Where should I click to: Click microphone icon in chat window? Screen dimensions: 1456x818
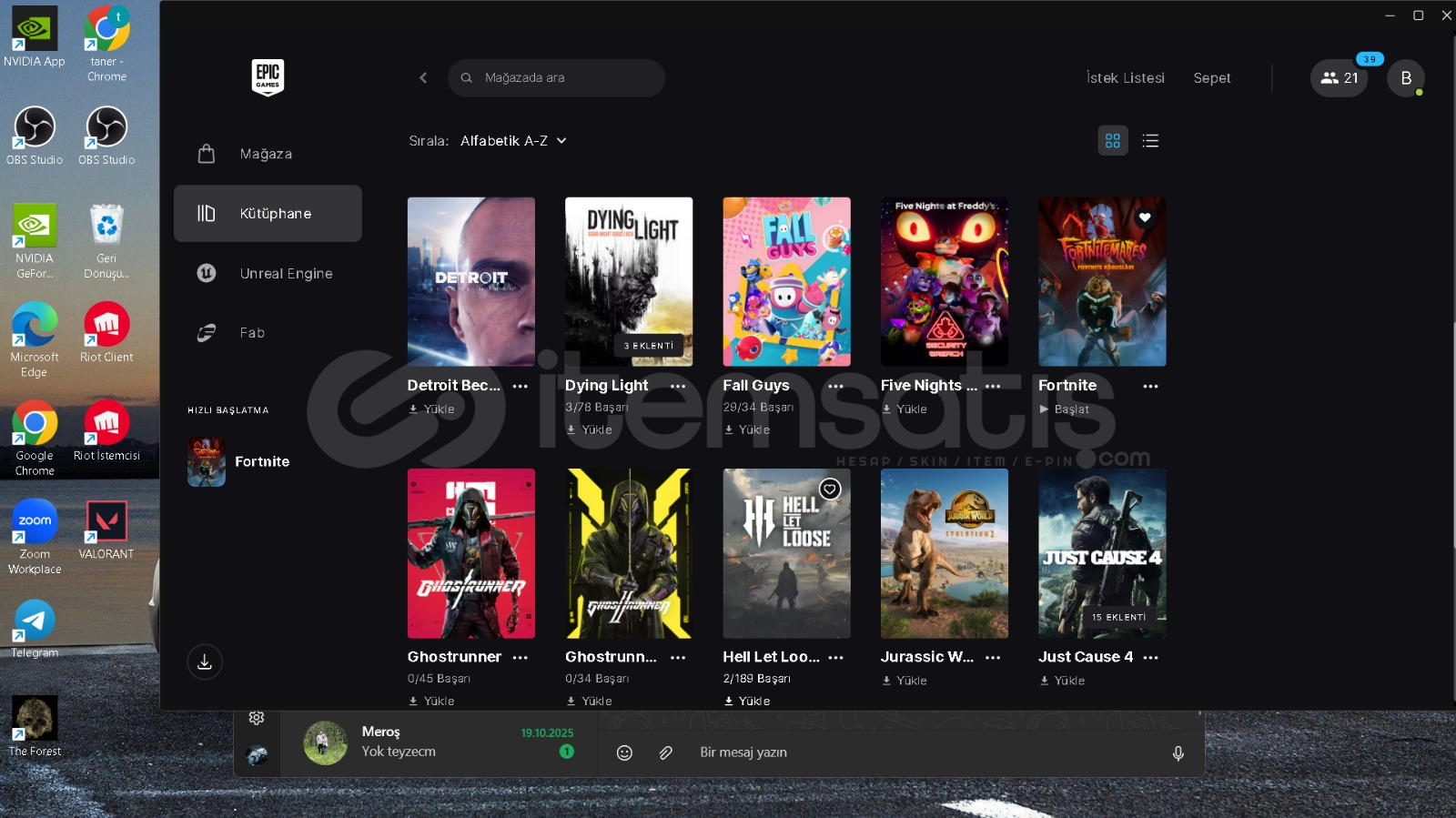click(1178, 753)
